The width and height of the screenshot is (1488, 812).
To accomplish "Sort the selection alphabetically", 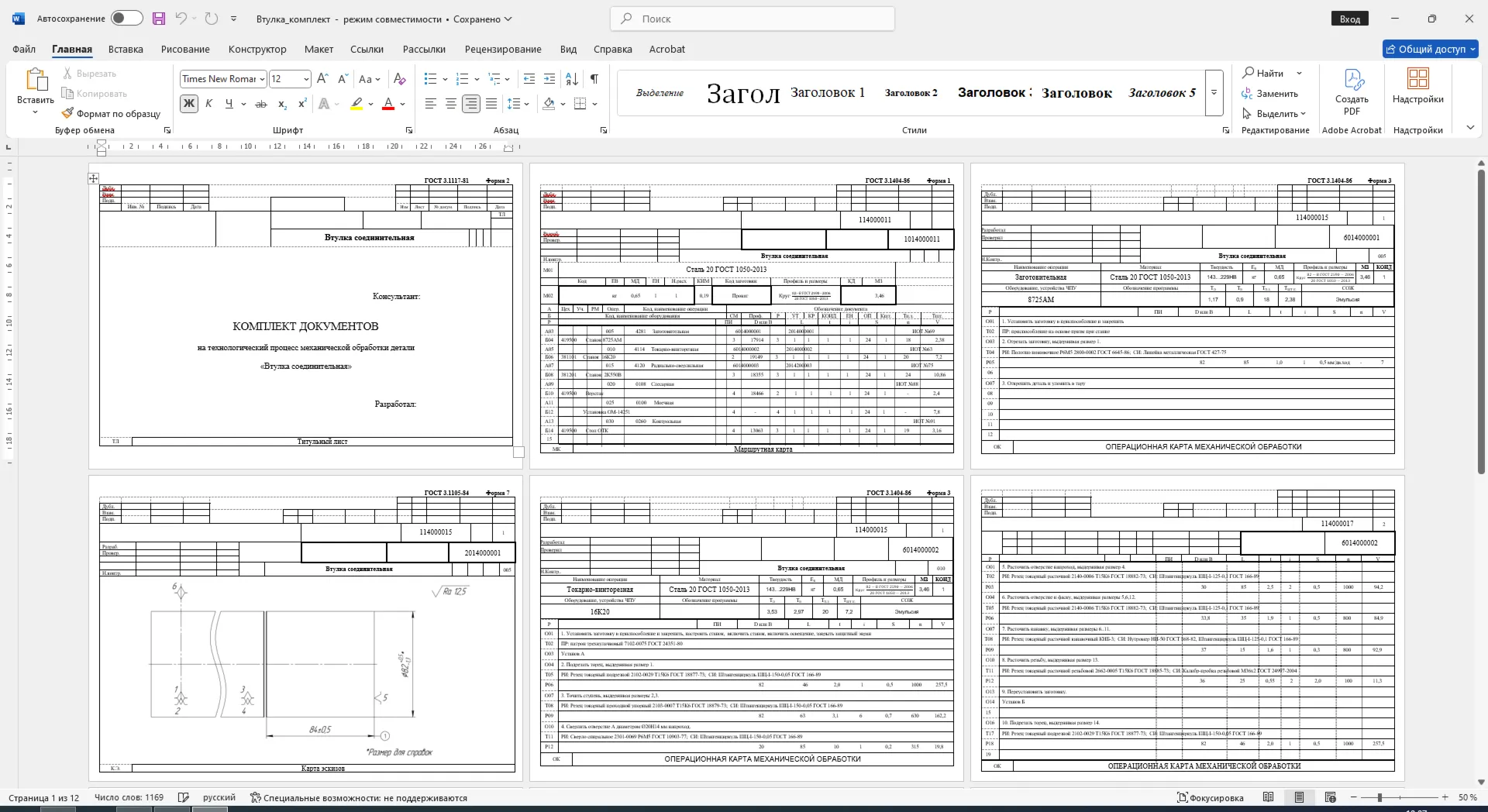I will 572,79.
